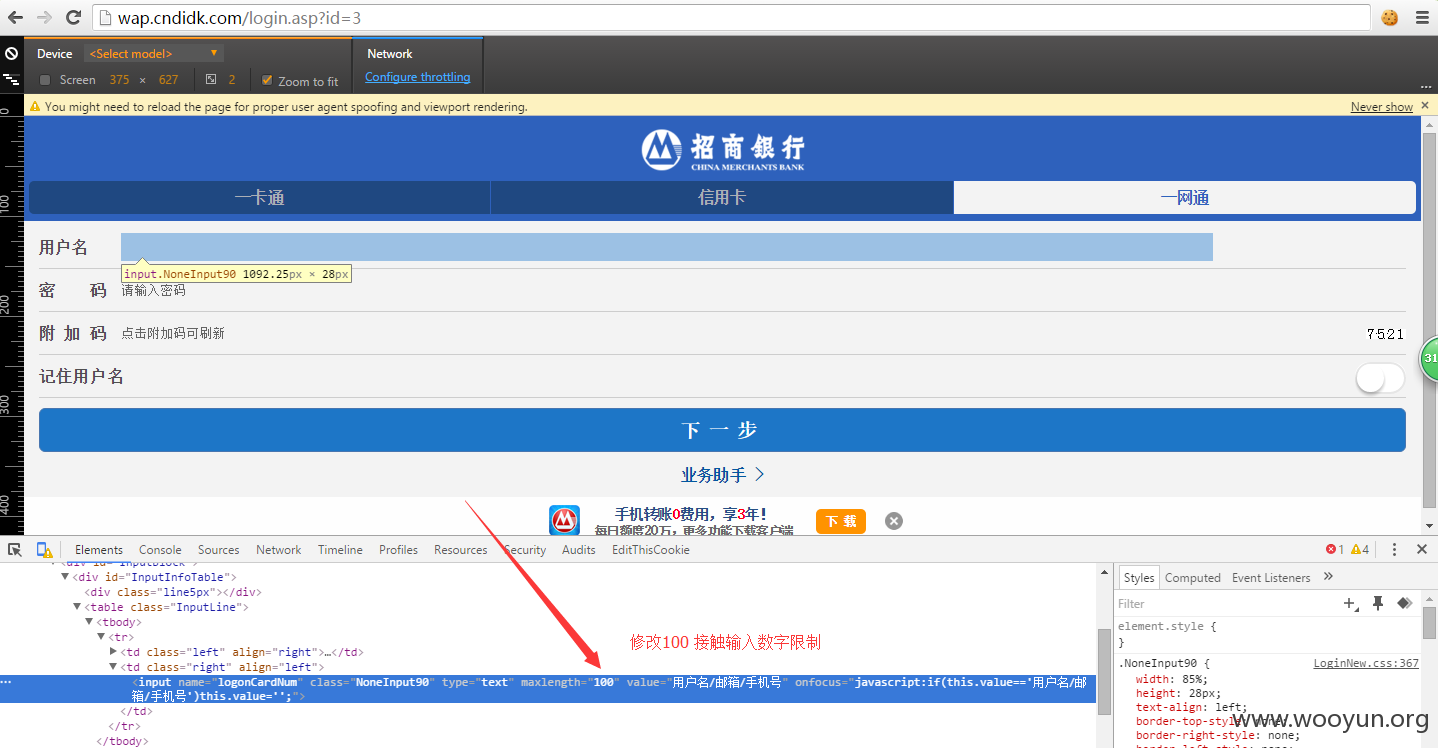
Task: Open the EditThisCookie extension cookie icon
Action: pyautogui.click(x=1390, y=17)
